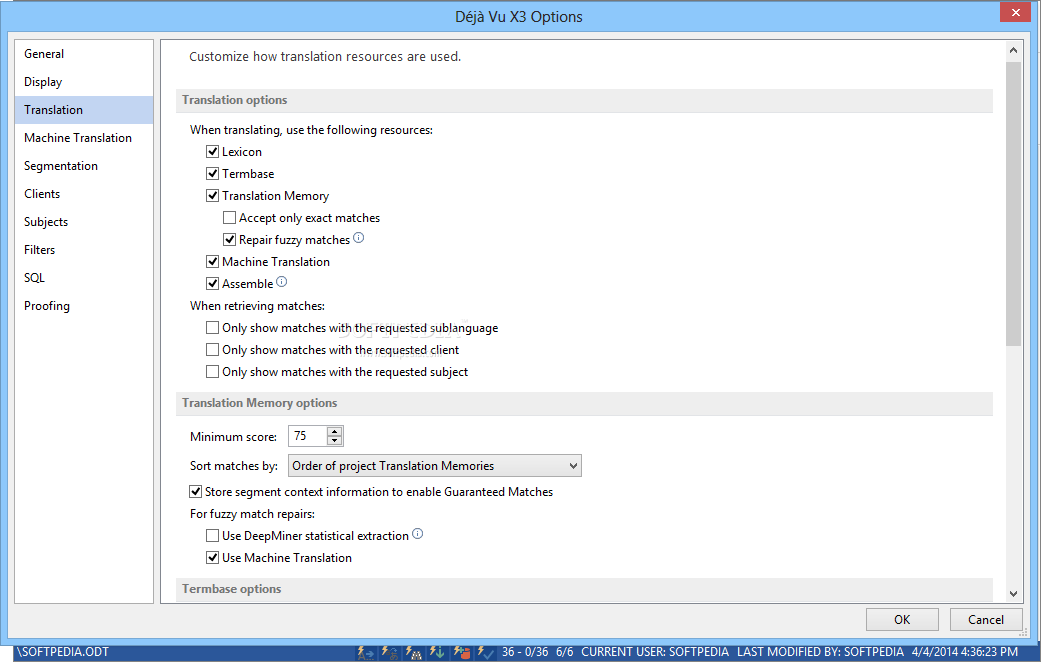Viewport: 1041px width, 662px height.
Task: Open the SQL options page
Action: [x=84, y=278]
